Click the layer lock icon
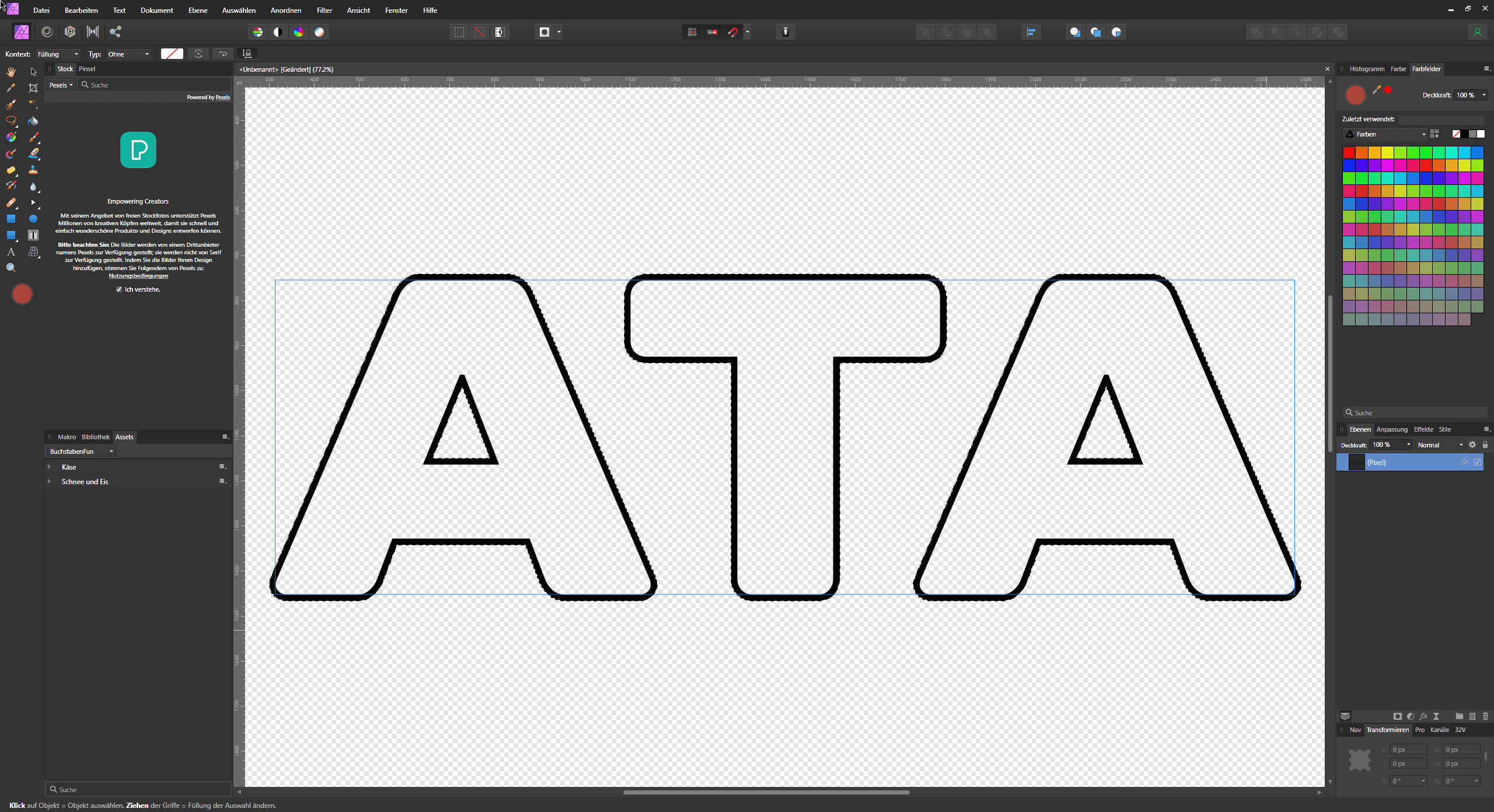The height and width of the screenshot is (812, 1494). pos(1485,444)
